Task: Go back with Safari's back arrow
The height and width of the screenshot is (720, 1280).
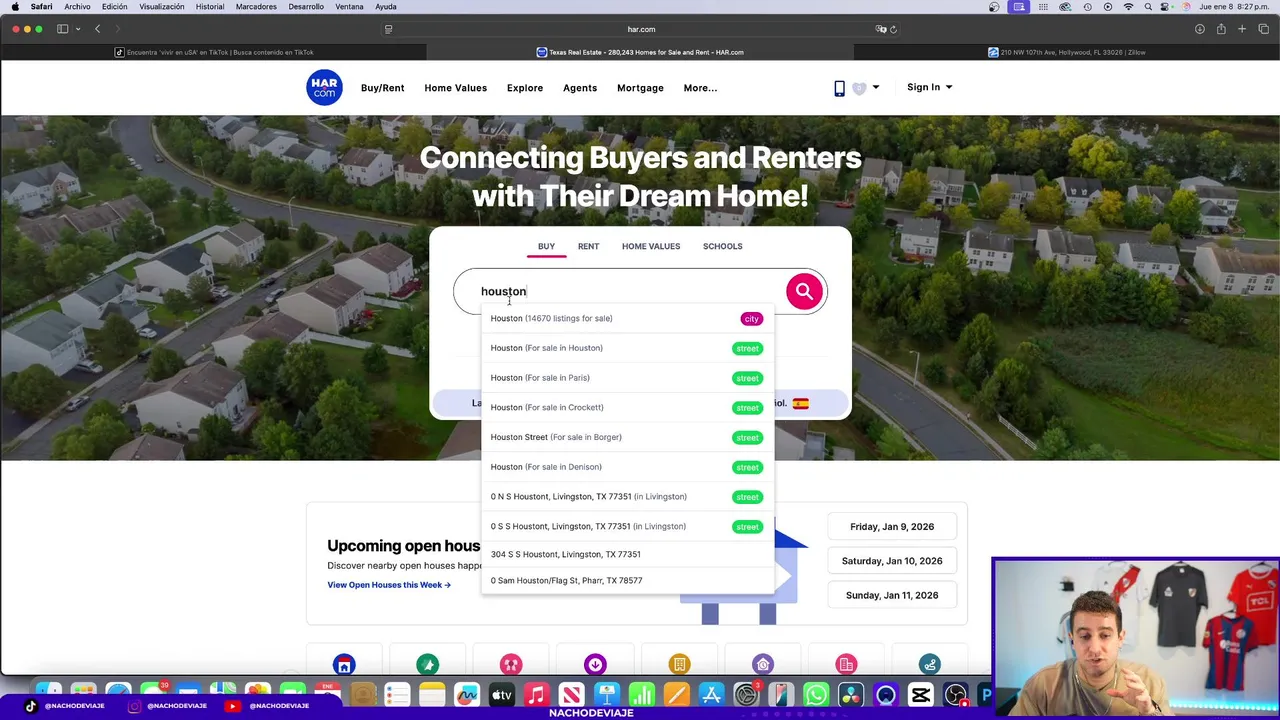Action: pyautogui.click(x=97, y=29)
